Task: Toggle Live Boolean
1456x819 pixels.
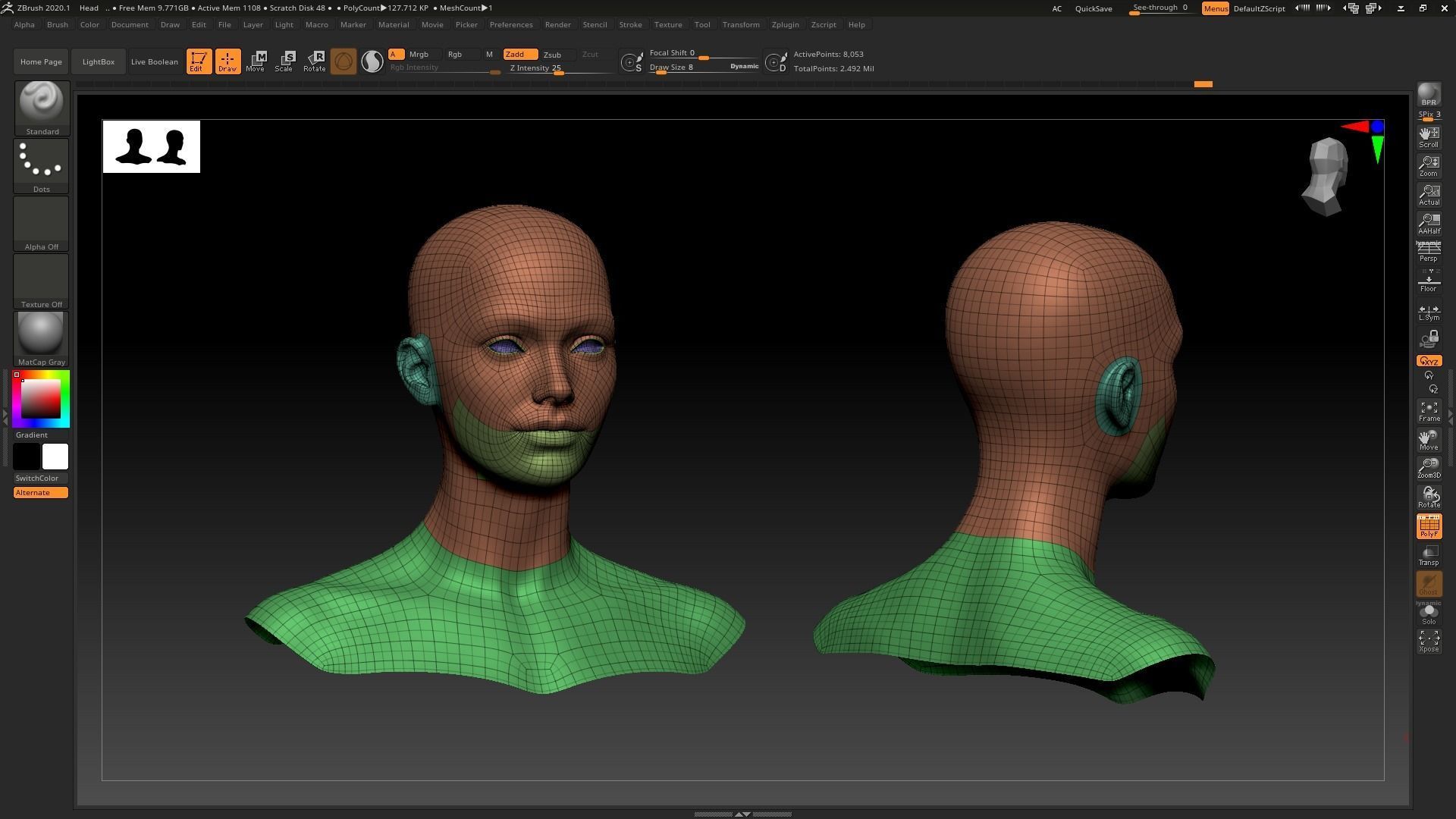Action: (155, 61)
